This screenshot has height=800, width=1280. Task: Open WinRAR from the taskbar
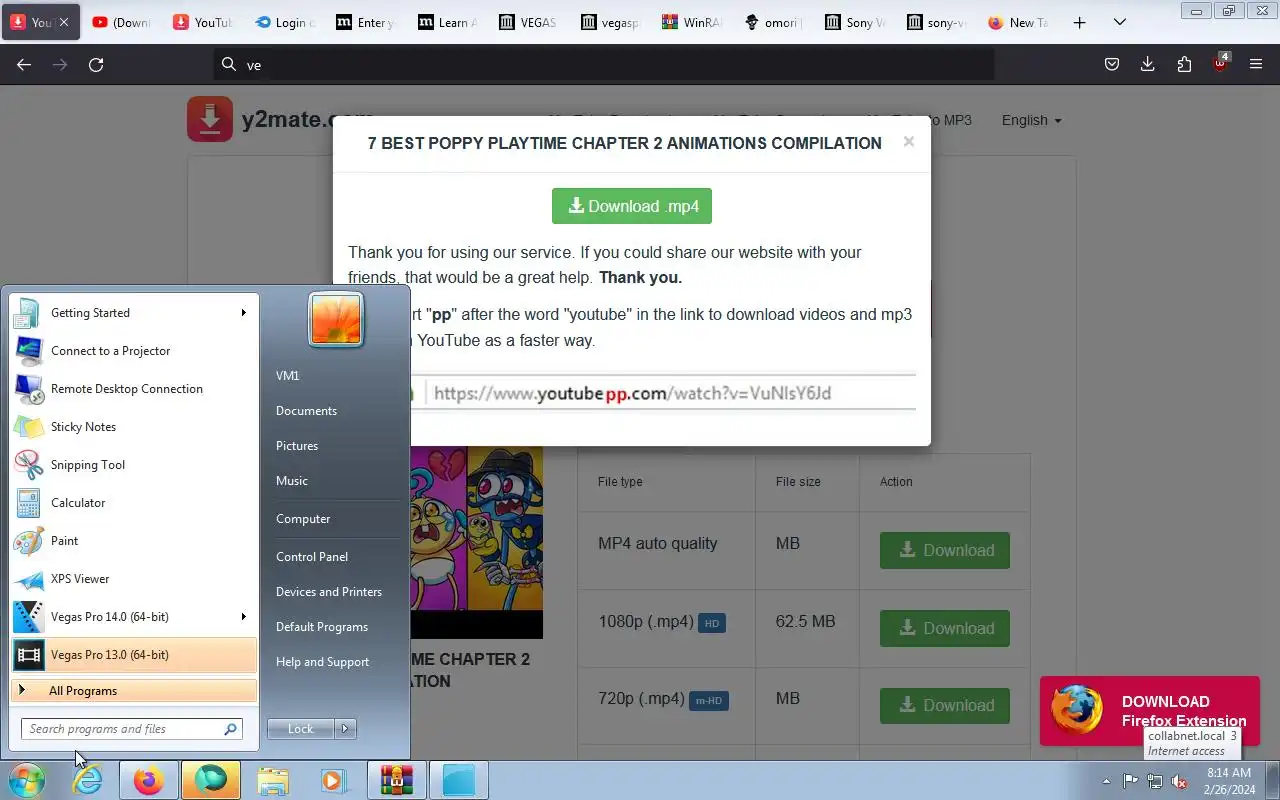(397, 780)
